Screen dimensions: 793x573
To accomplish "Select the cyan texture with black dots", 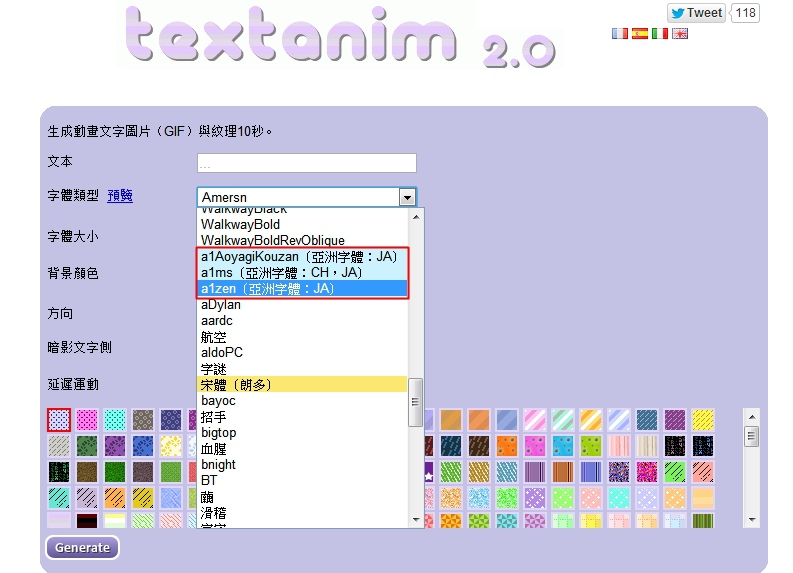I will 115,420.
